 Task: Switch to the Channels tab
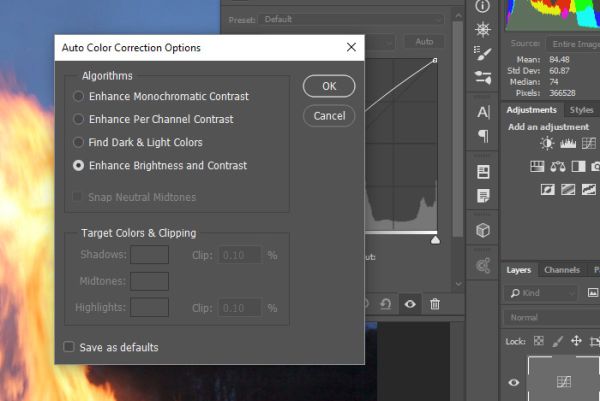pyautogui.click(x=561, y=270)
